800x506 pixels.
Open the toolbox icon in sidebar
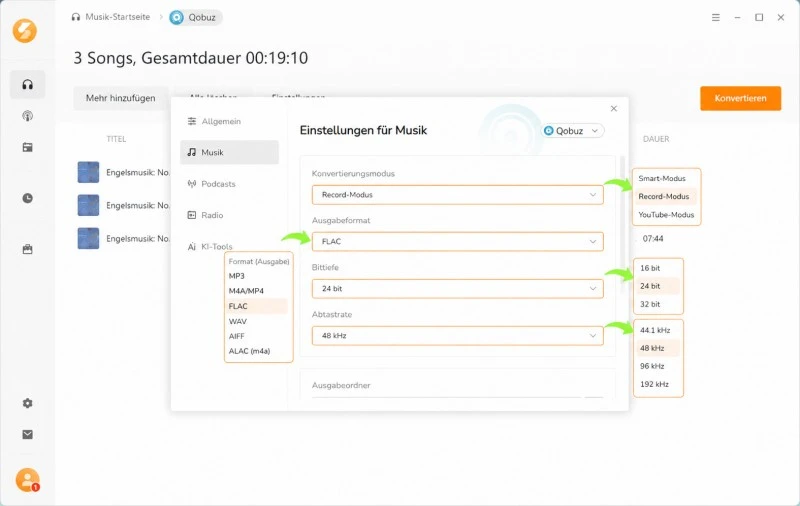(x=28, y=249)
